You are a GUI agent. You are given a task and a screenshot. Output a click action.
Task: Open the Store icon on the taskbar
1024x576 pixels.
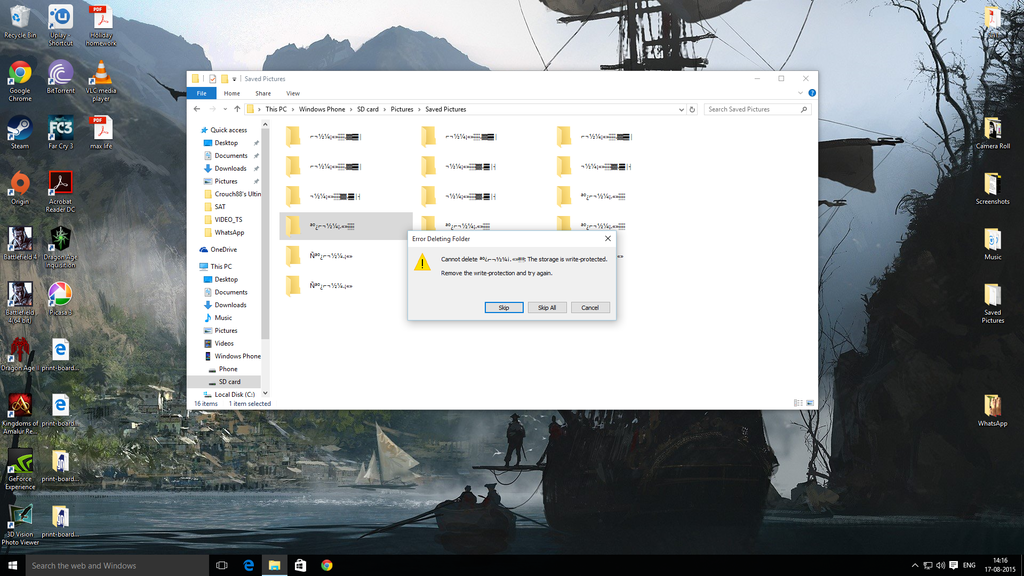[300, 566]
